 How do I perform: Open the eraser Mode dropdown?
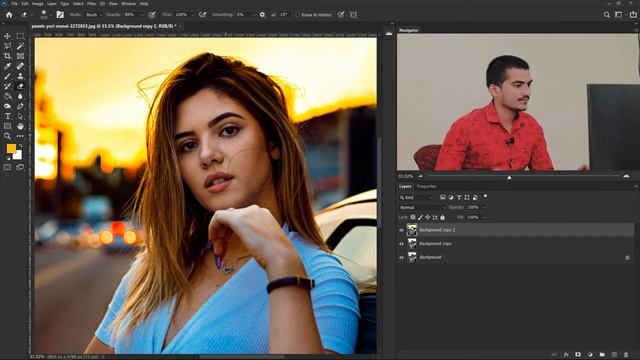point(93,15)
